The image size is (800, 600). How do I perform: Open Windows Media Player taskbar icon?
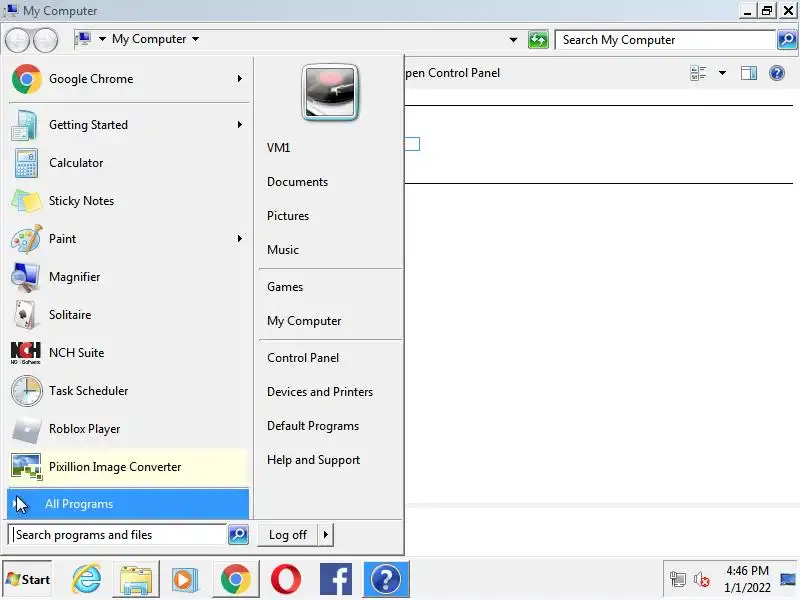185,579
